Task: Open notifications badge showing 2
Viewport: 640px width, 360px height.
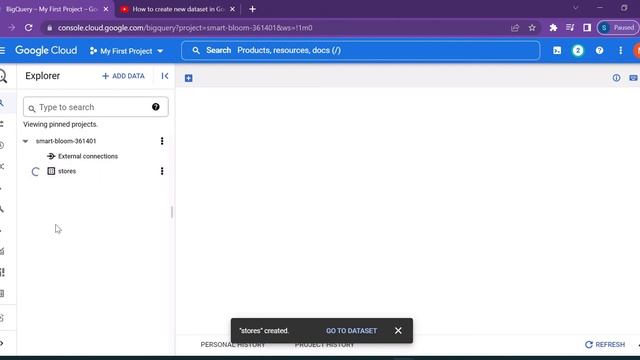Action: point(578,51)
